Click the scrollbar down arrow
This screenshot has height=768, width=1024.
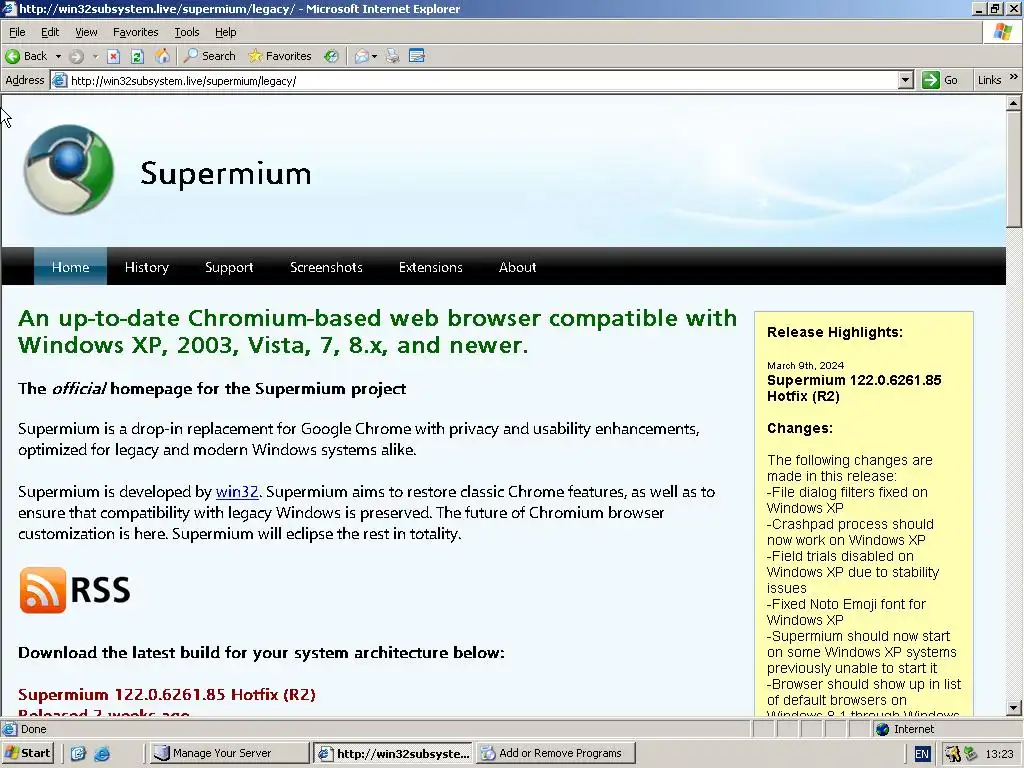point(1014,707)
